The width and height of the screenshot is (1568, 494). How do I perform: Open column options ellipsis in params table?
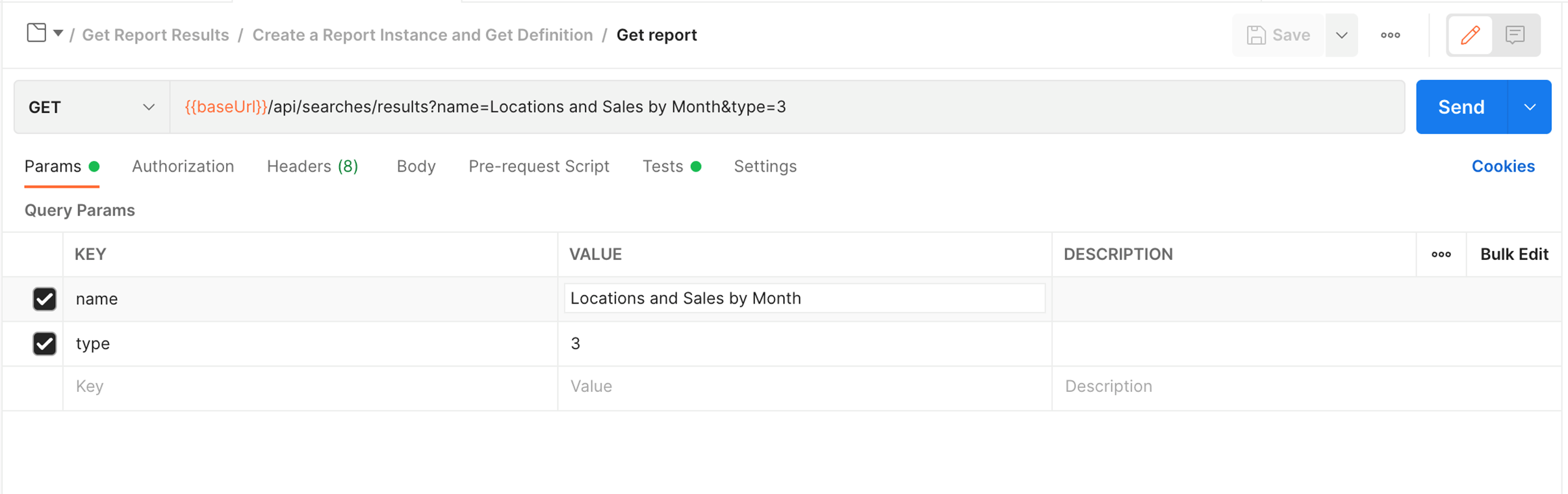tap(1441, 254)
